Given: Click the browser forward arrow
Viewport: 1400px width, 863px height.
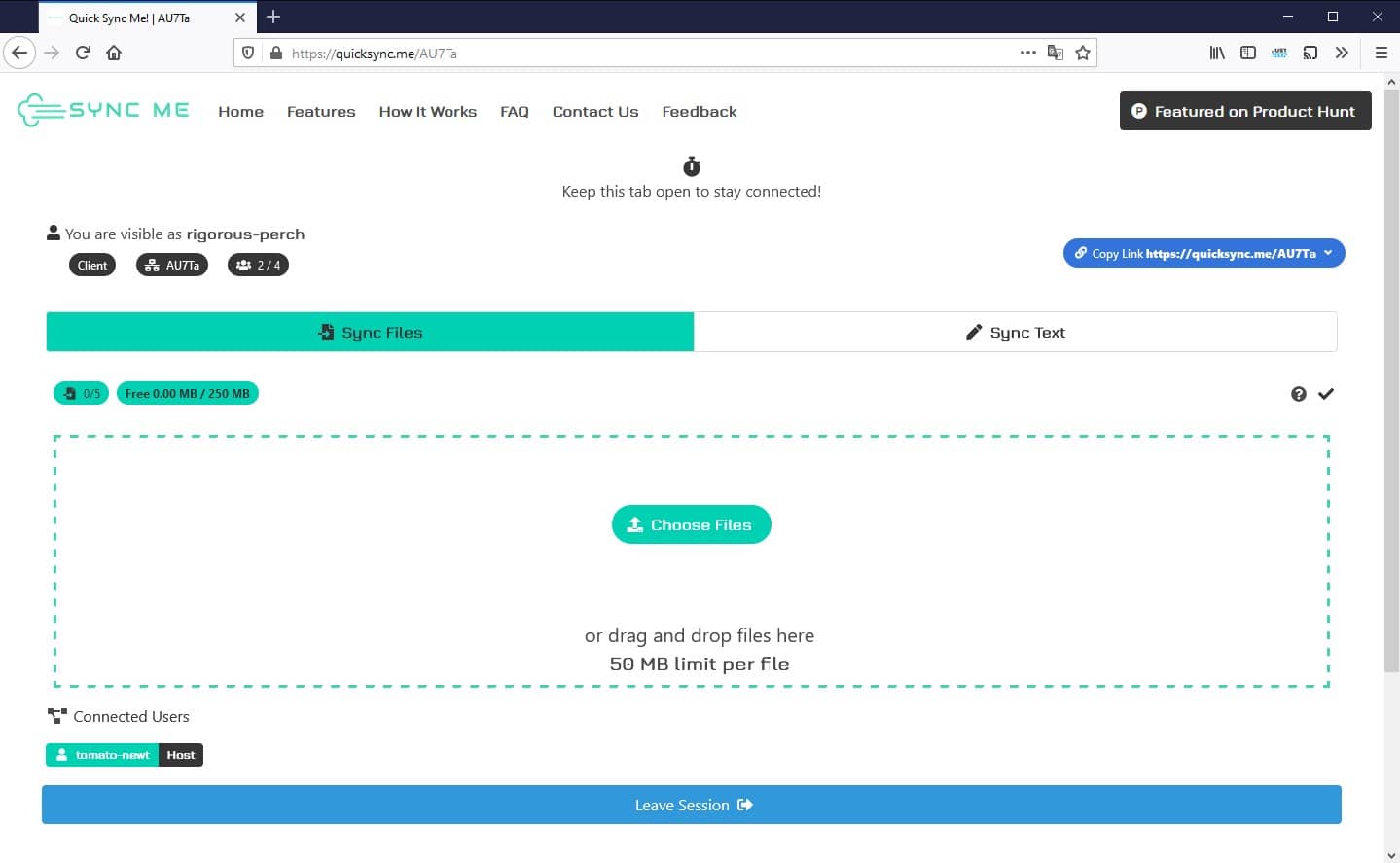Looking at the screenshot, I should [53, 53].
